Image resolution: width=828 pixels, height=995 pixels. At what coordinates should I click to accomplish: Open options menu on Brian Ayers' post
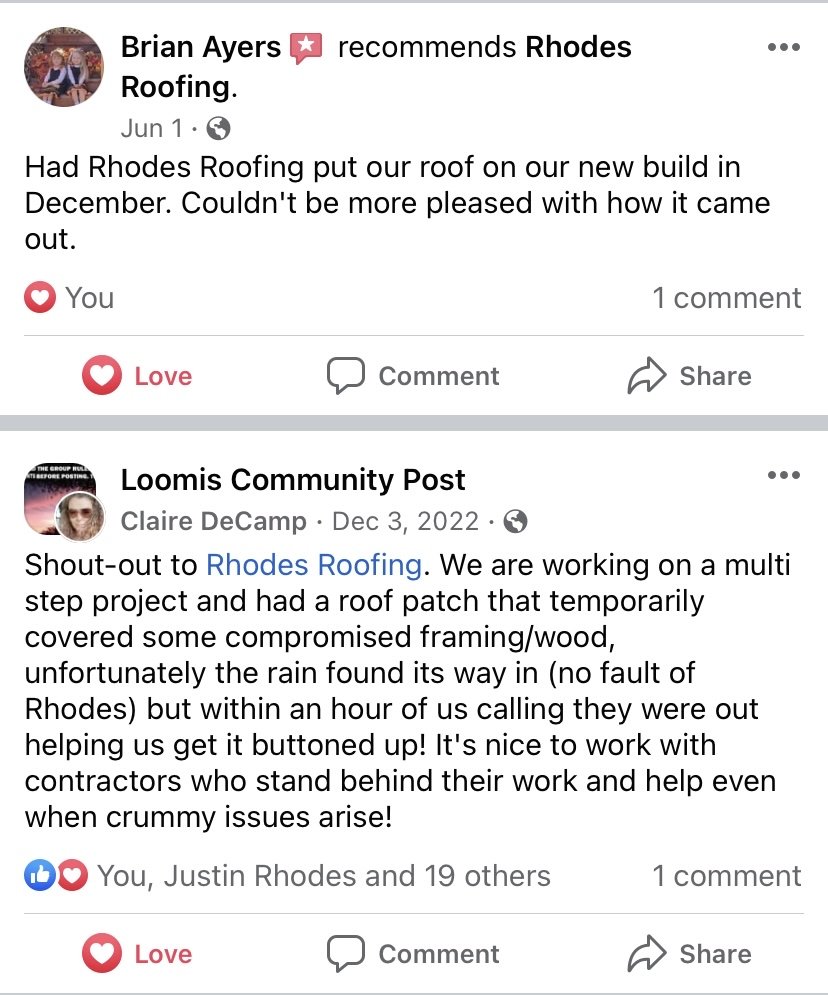(x=783, y=47)
